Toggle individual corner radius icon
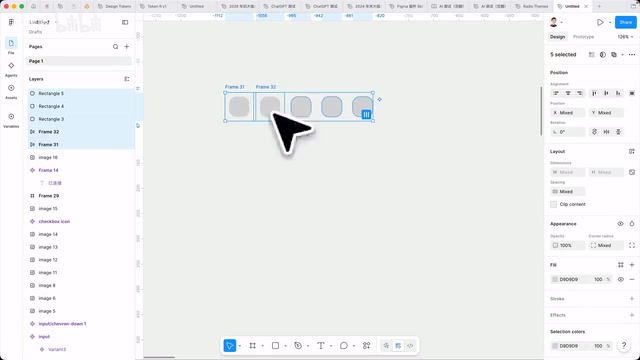The height and width of the screenshot is (360, 640). (631, 245)
